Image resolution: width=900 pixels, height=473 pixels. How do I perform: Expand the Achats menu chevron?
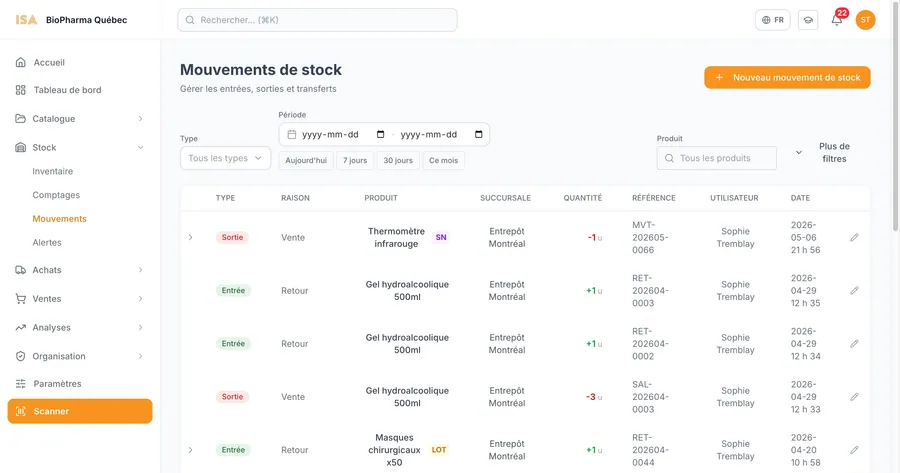[x=141, y=270]
